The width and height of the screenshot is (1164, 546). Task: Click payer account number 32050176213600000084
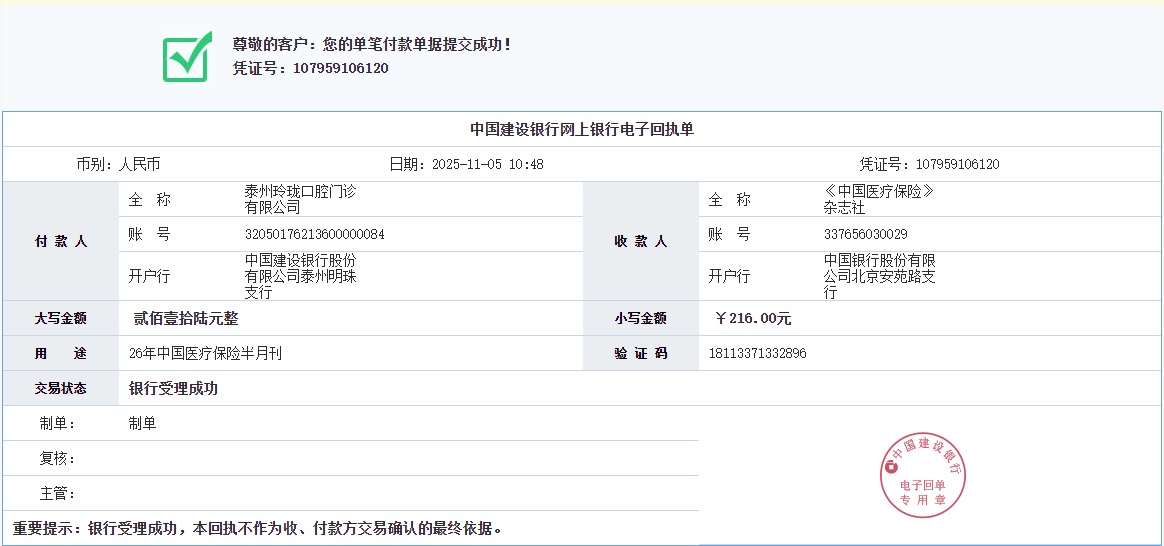[x=314, y=234]
